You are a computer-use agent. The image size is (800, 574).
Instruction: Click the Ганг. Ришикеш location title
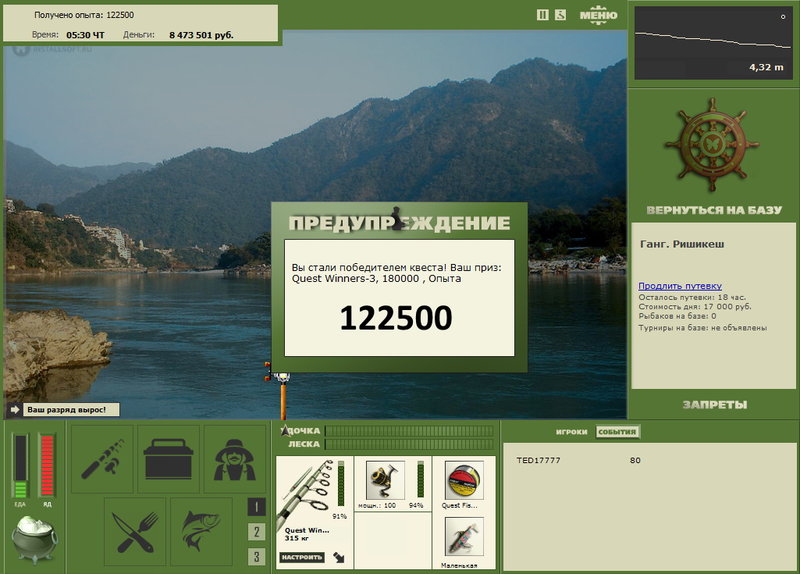[682, 244]
